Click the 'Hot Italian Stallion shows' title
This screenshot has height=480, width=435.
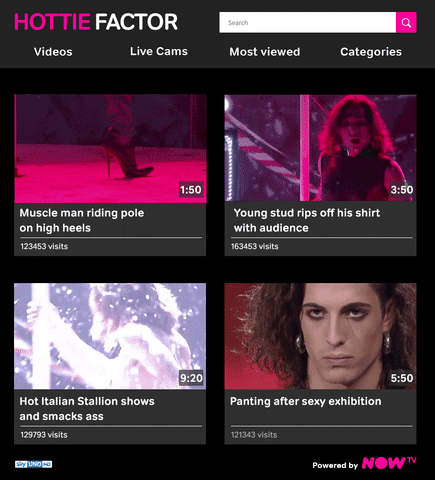[x=87, y=401]
